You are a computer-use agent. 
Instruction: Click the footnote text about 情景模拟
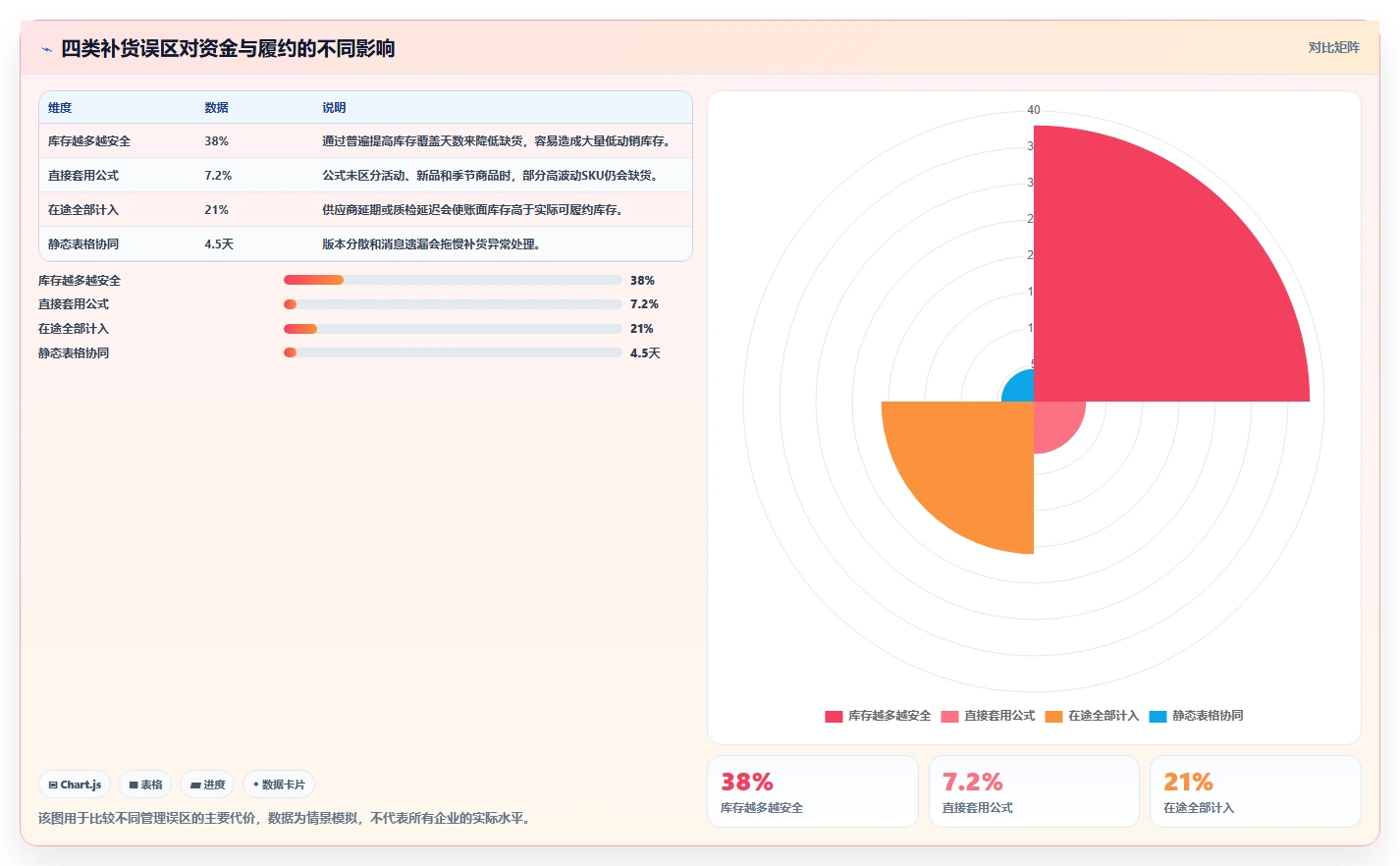pos(287,818)
